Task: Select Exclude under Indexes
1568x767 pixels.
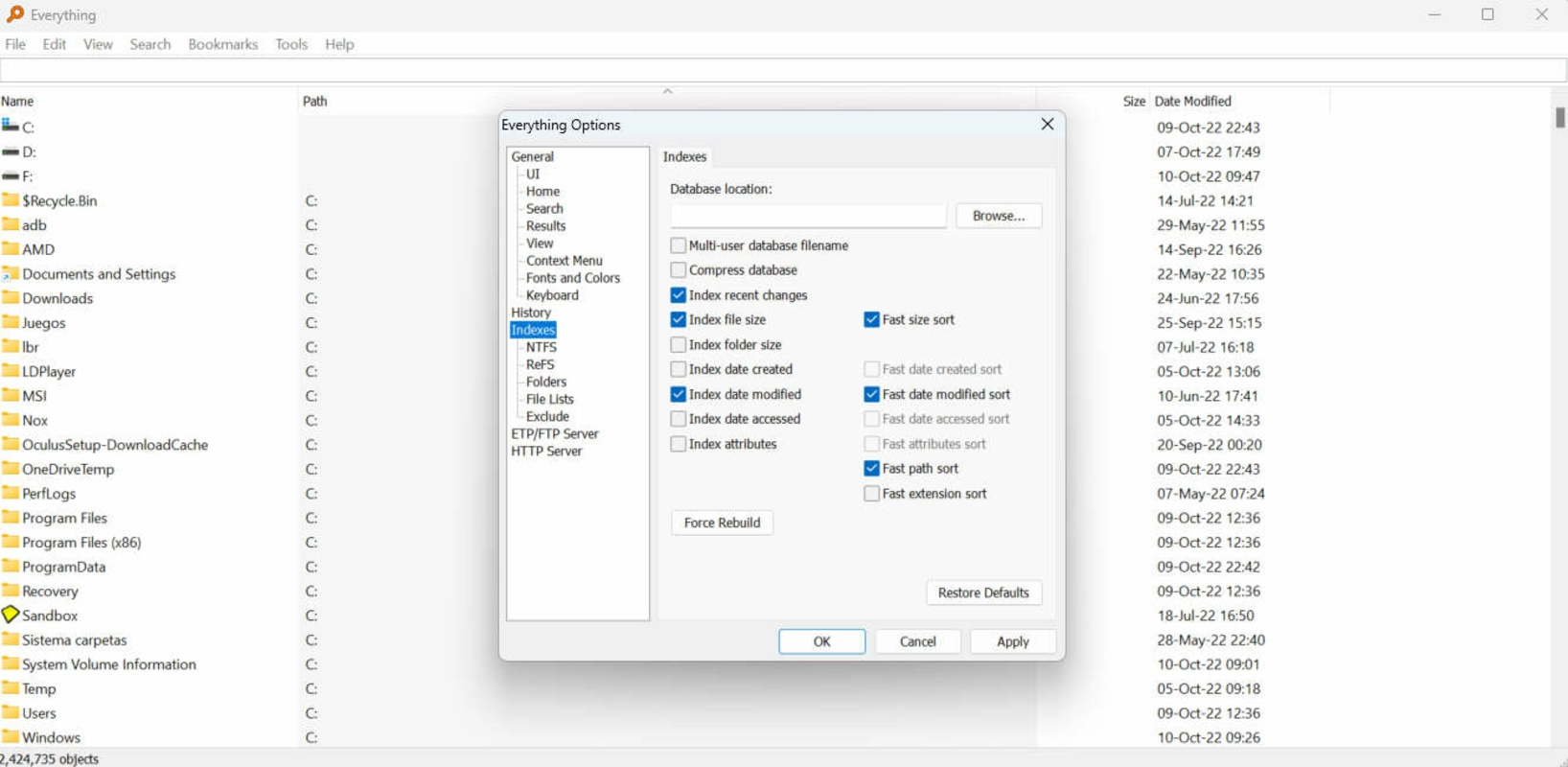Action: coord(547,416)
